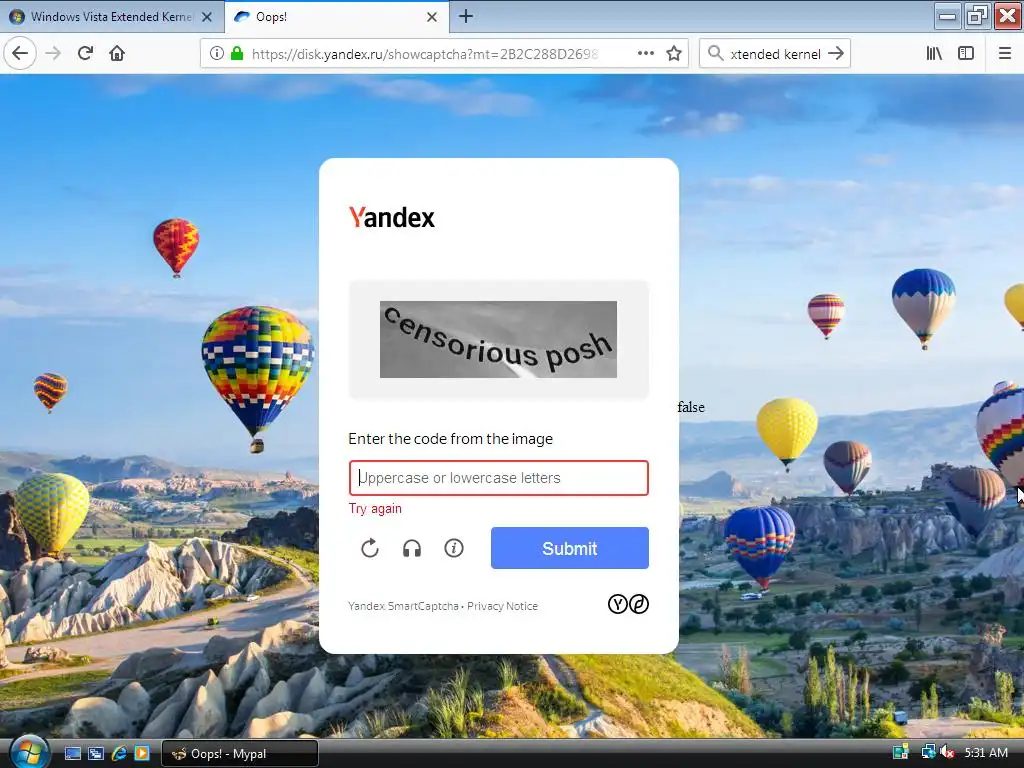Screen dimensions: 1024x768
Task: Minimize the browser window
Action: tap(947, 16)
